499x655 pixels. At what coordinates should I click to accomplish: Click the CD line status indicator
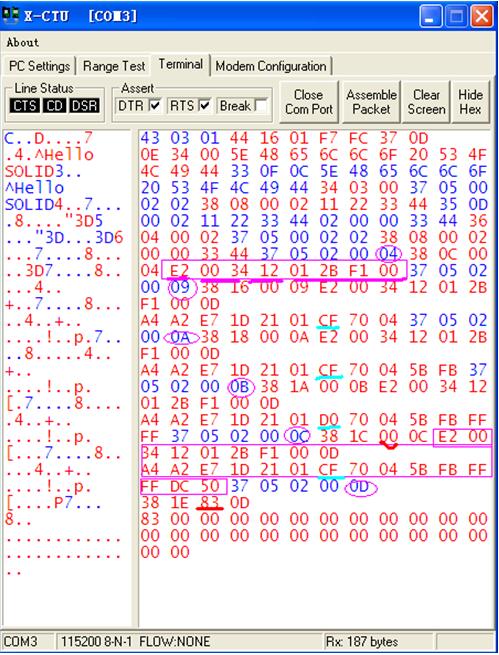click(55, 106)
